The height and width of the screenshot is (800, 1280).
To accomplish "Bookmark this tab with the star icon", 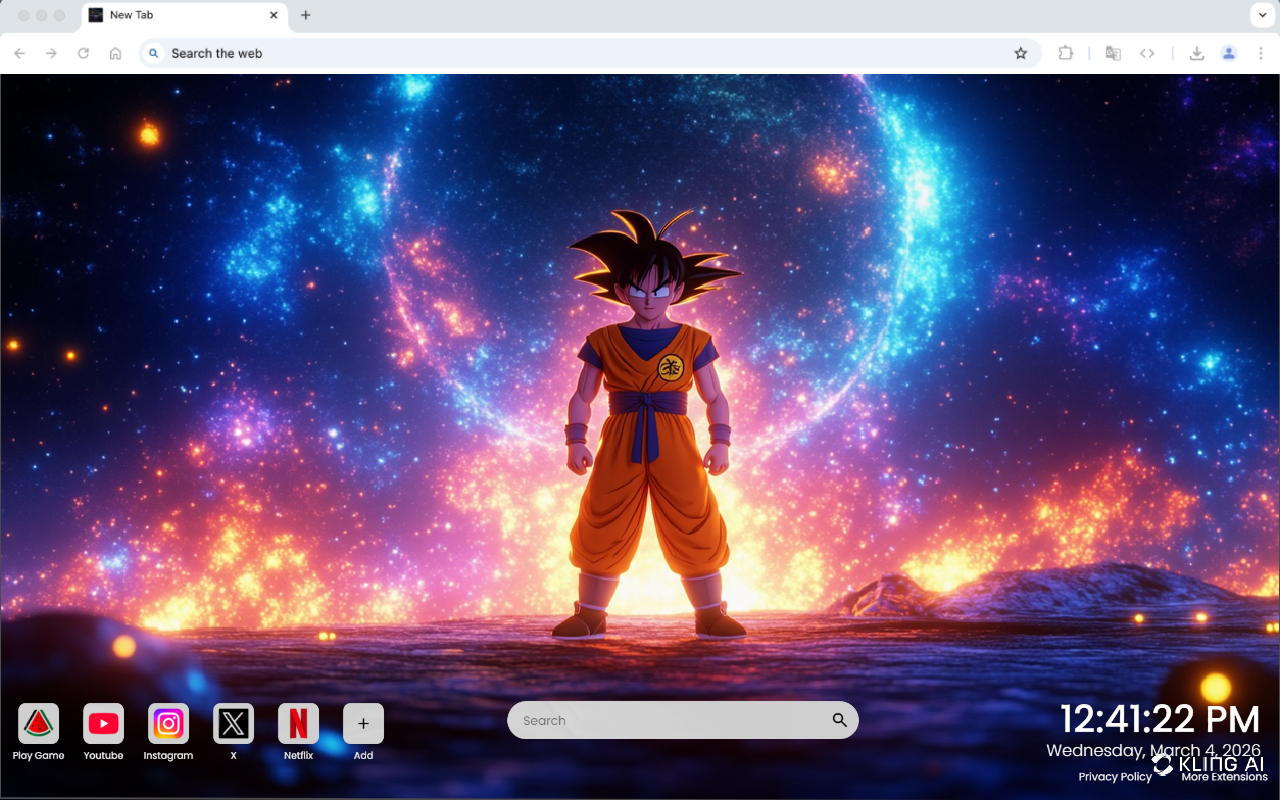I will (x=1020, y=53).
